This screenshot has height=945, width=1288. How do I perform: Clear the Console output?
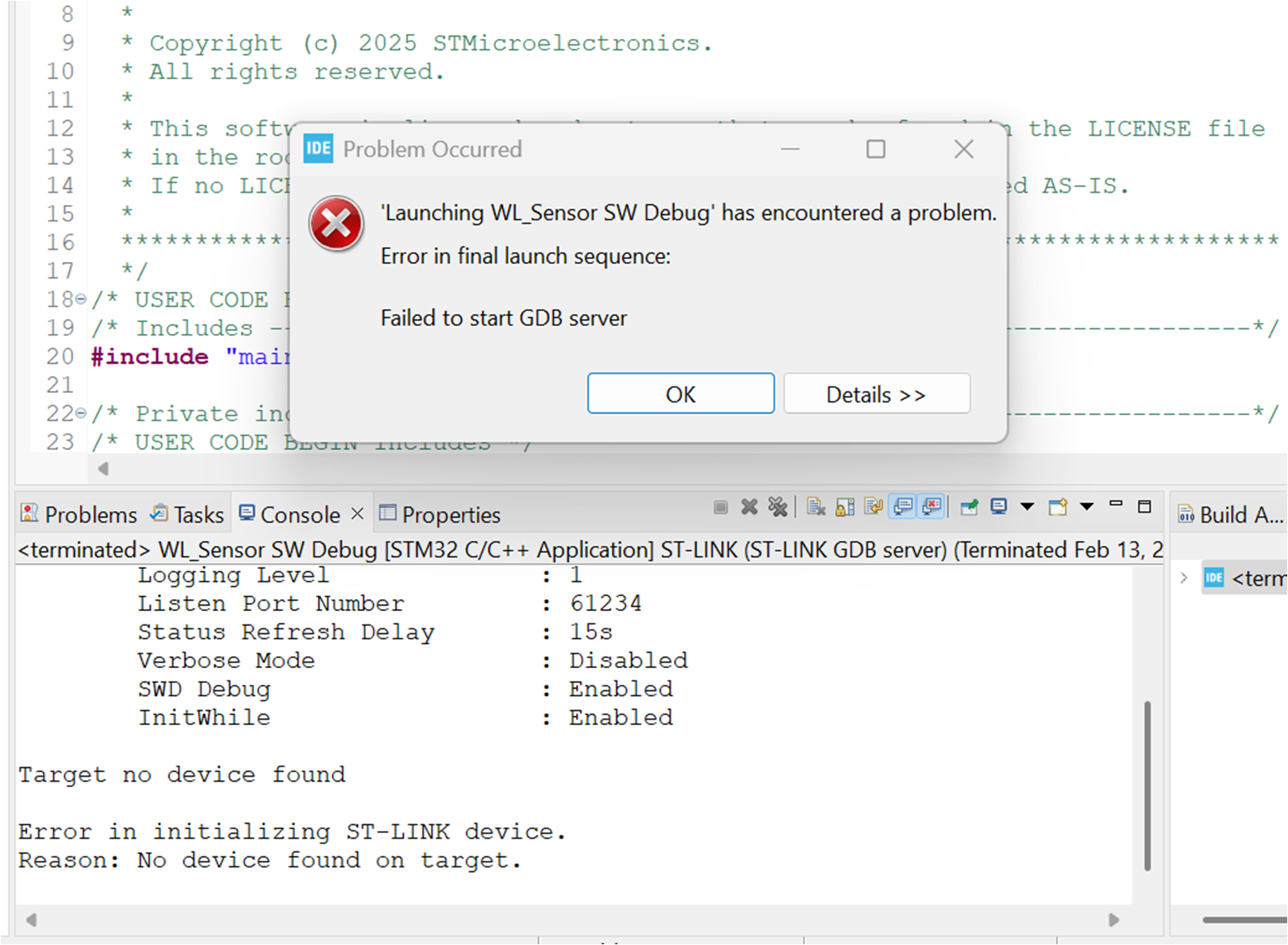816,506
